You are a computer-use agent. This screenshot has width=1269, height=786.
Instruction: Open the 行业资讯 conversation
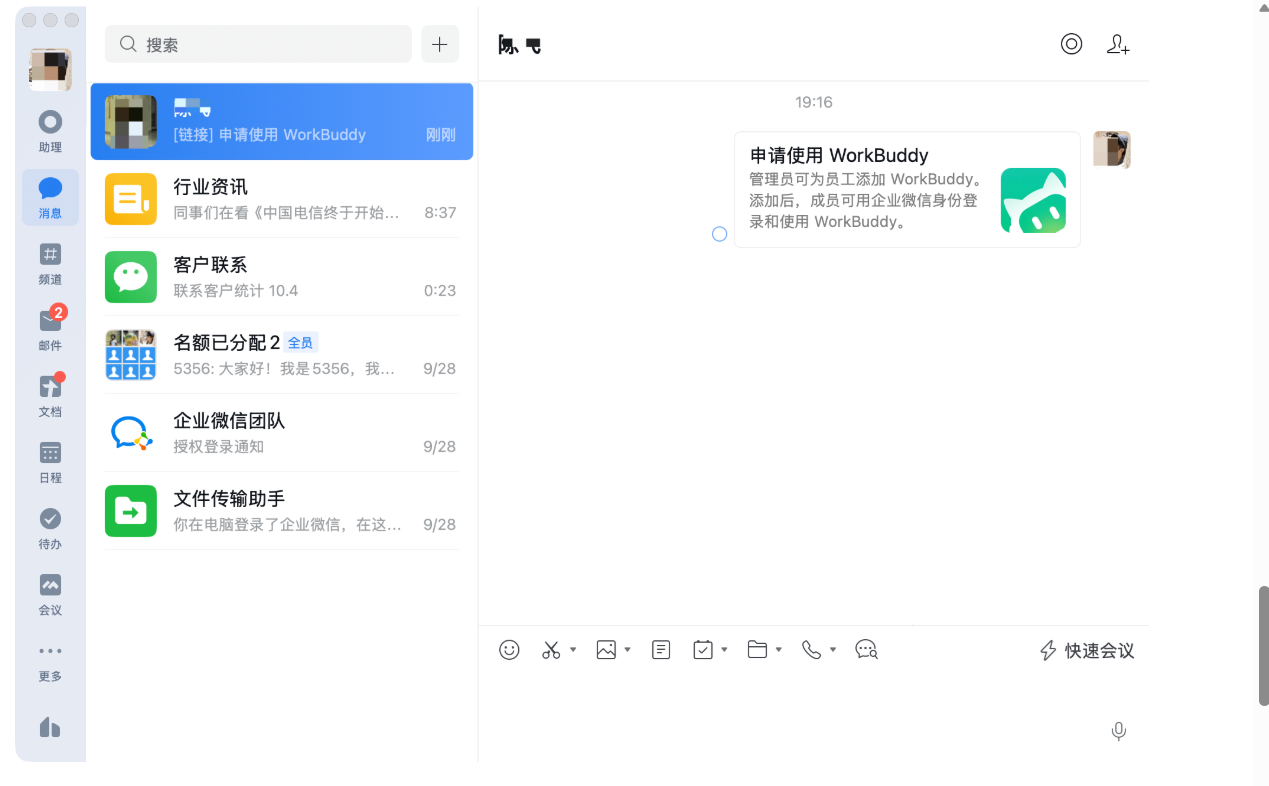(282, 199)
